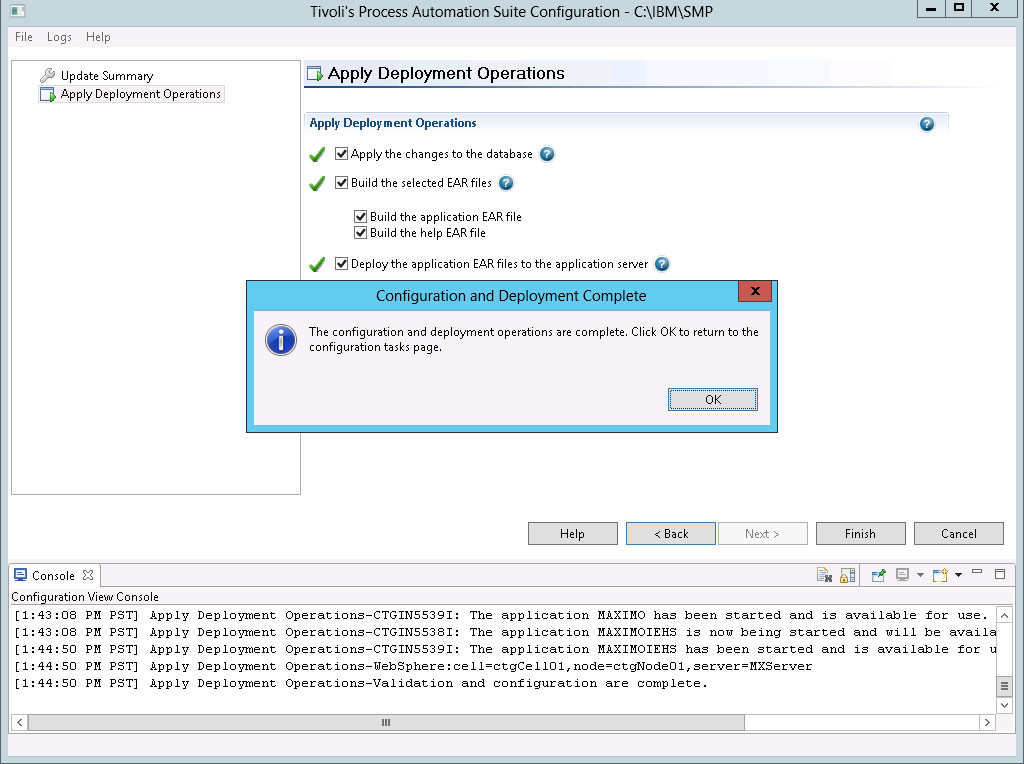Click the Apply Deployment Operations header icon

(315, 74)
